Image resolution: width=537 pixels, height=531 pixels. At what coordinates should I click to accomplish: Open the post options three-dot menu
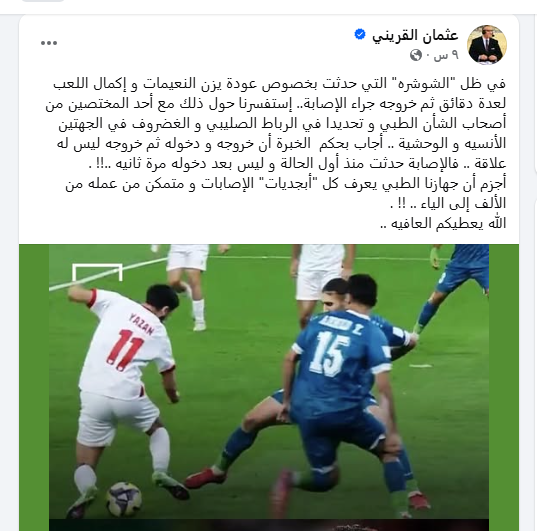49,43
